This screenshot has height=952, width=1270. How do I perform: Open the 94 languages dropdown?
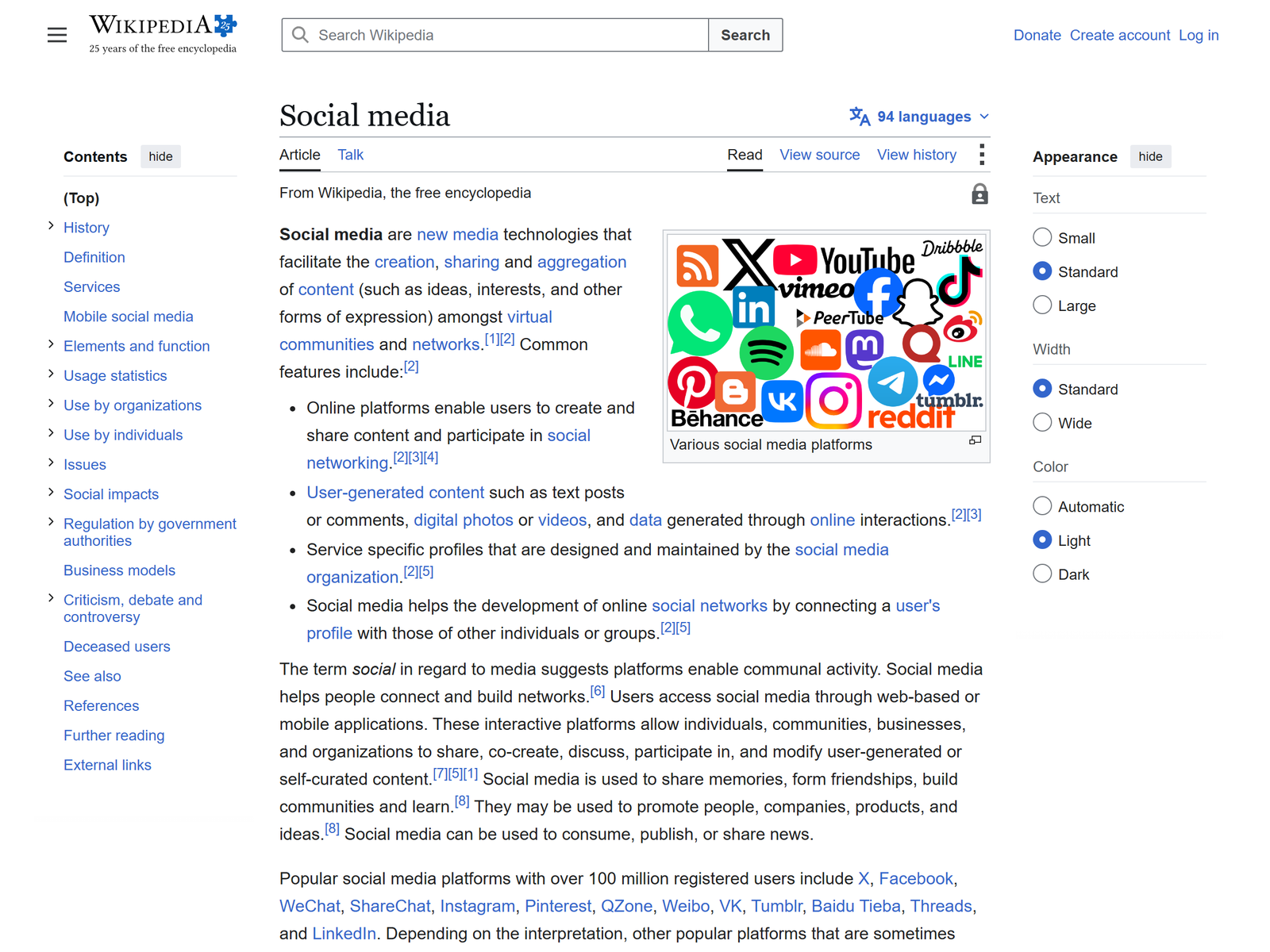click(x=919, y=117)
